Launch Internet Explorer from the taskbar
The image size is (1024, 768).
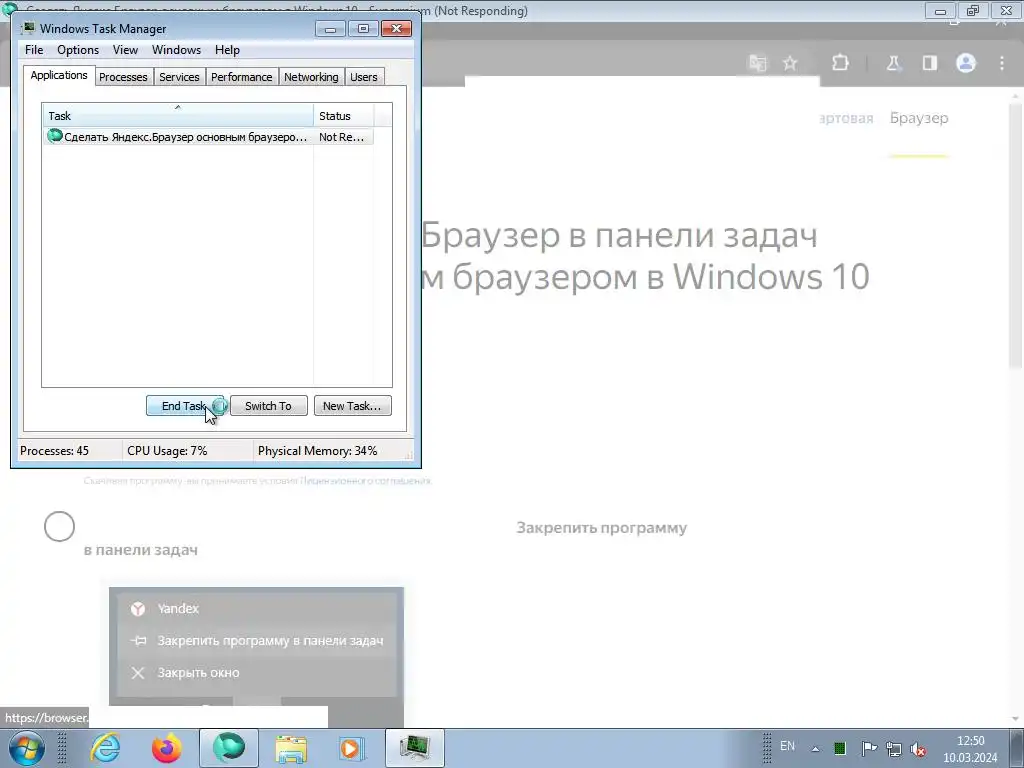pos(105,748)
